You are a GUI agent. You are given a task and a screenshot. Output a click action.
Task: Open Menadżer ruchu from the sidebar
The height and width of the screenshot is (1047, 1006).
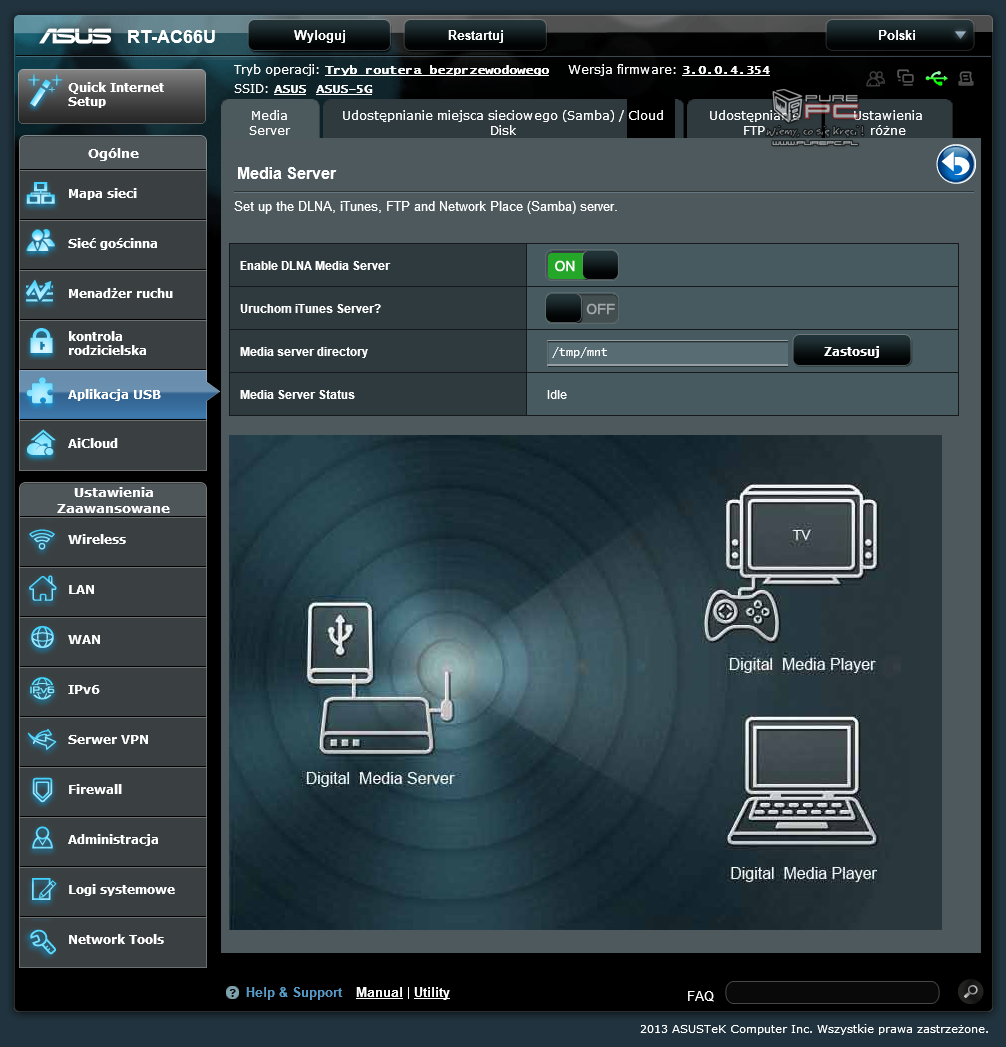point(113,294)
